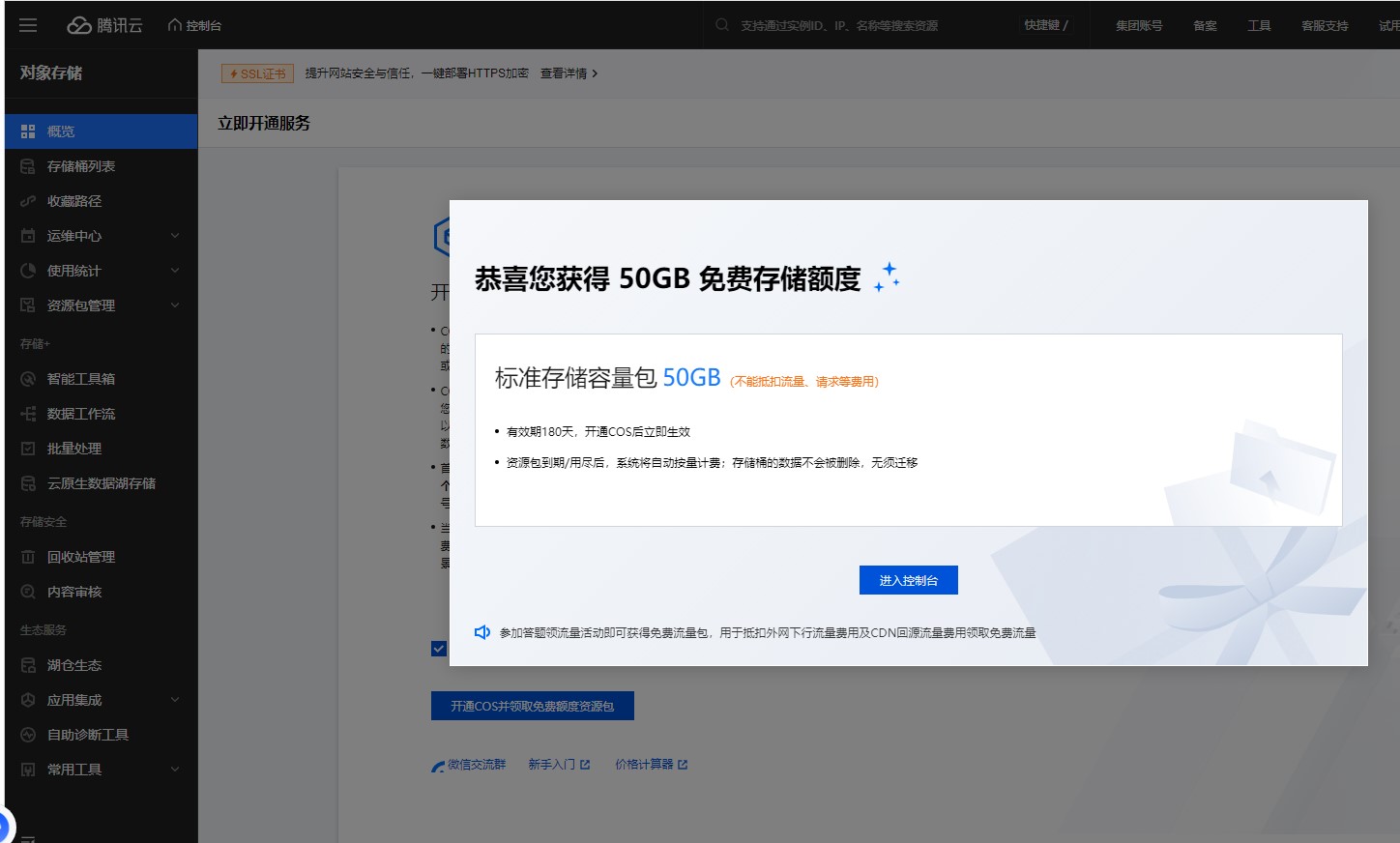Click 智能工具箱 sidebar label

coord(81,379)
